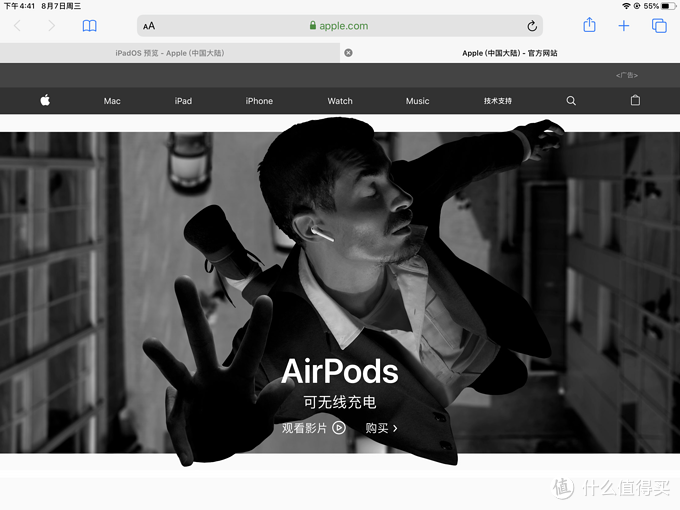
Task: Click the Apple logo home icon
Action: point(45,101)
